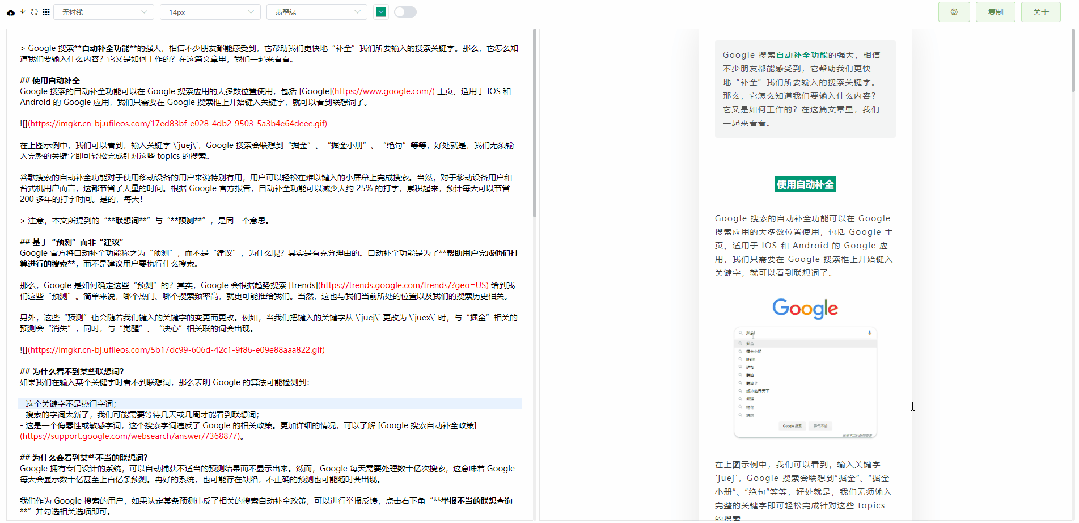Click the fullscreen brackets icon
Image resolution: width=1079 pixels, height=523 pixels.
pyautogui.click(x=34, y=12)
